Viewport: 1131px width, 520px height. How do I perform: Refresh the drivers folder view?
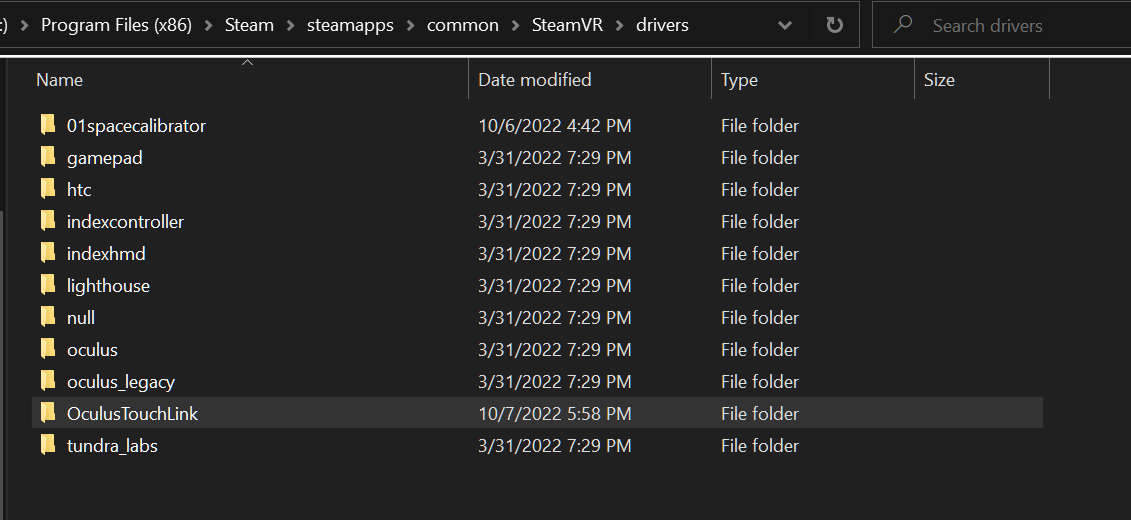tap(834, 25)
